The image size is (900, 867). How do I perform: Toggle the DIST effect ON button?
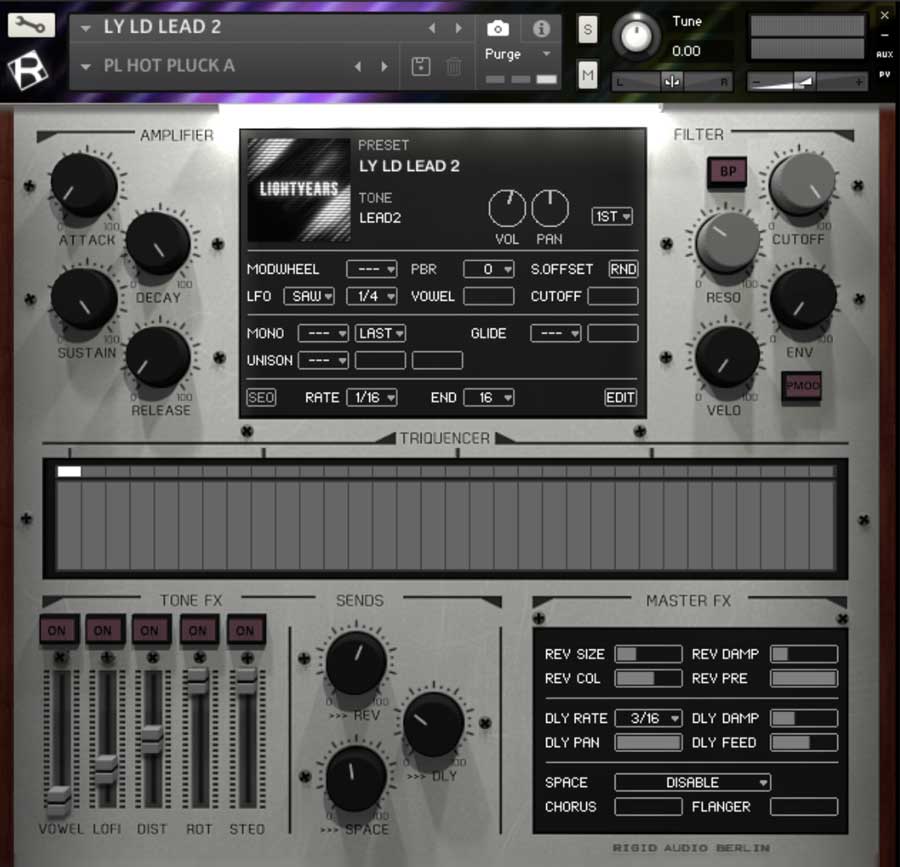point(150,630)
